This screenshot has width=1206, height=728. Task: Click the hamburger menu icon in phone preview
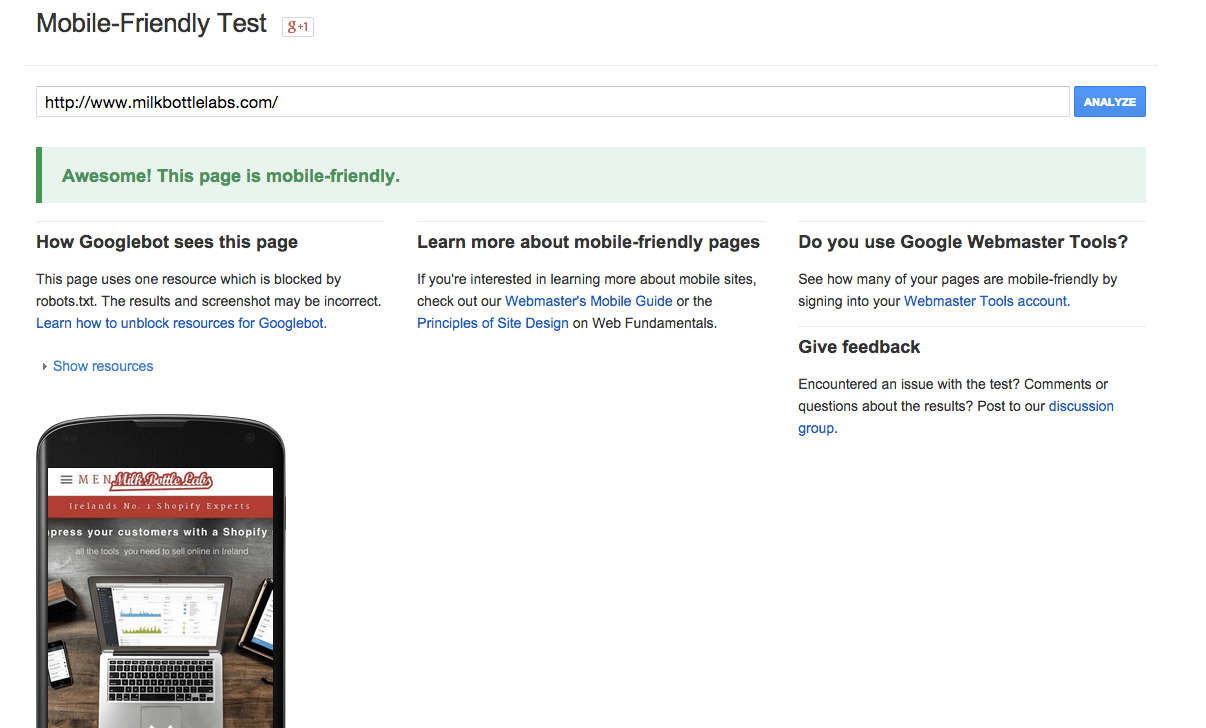(67, 480)
